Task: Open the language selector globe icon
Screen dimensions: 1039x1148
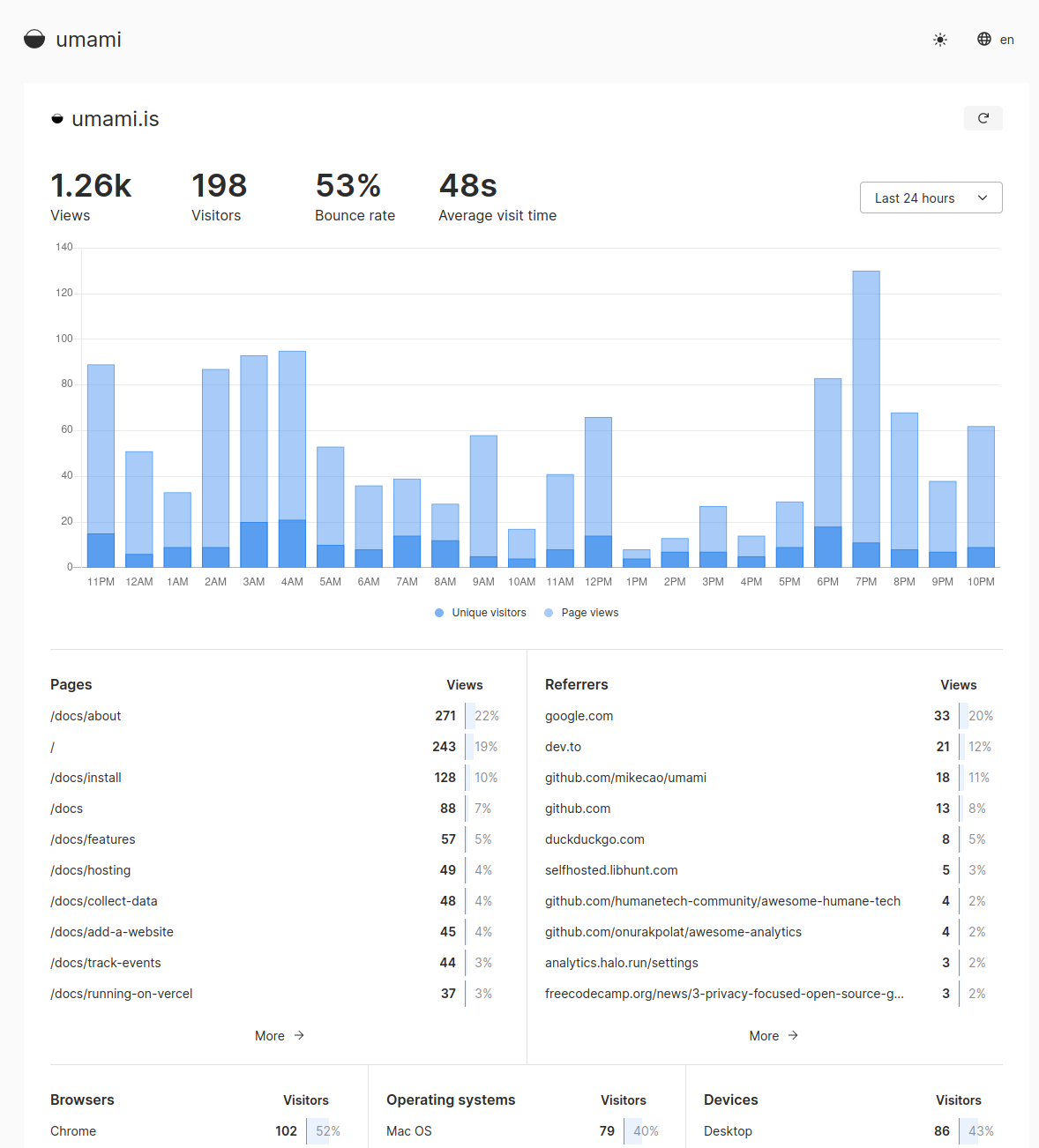Action: click(984, 39)
